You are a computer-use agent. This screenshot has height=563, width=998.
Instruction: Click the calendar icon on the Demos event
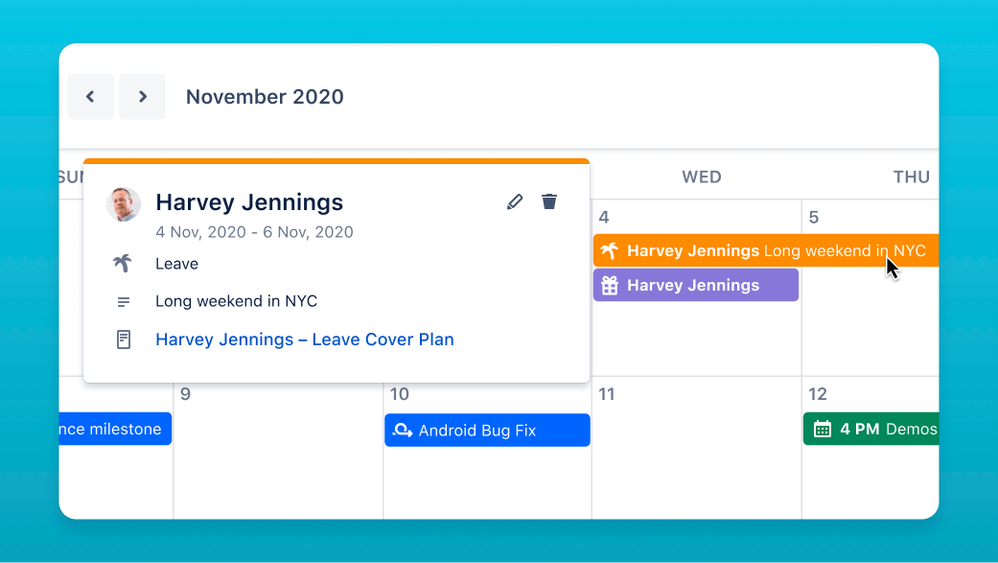tap(822, 429)
